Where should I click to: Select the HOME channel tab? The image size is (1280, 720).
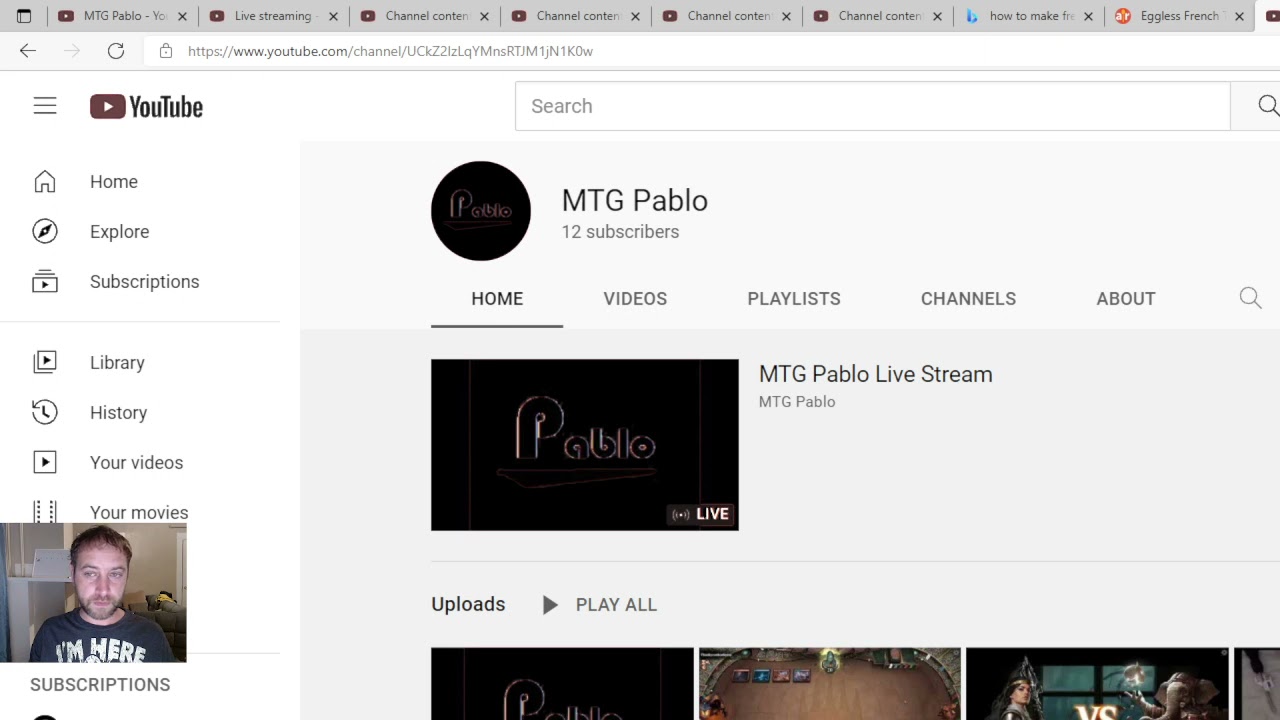(x=497, y=298)
